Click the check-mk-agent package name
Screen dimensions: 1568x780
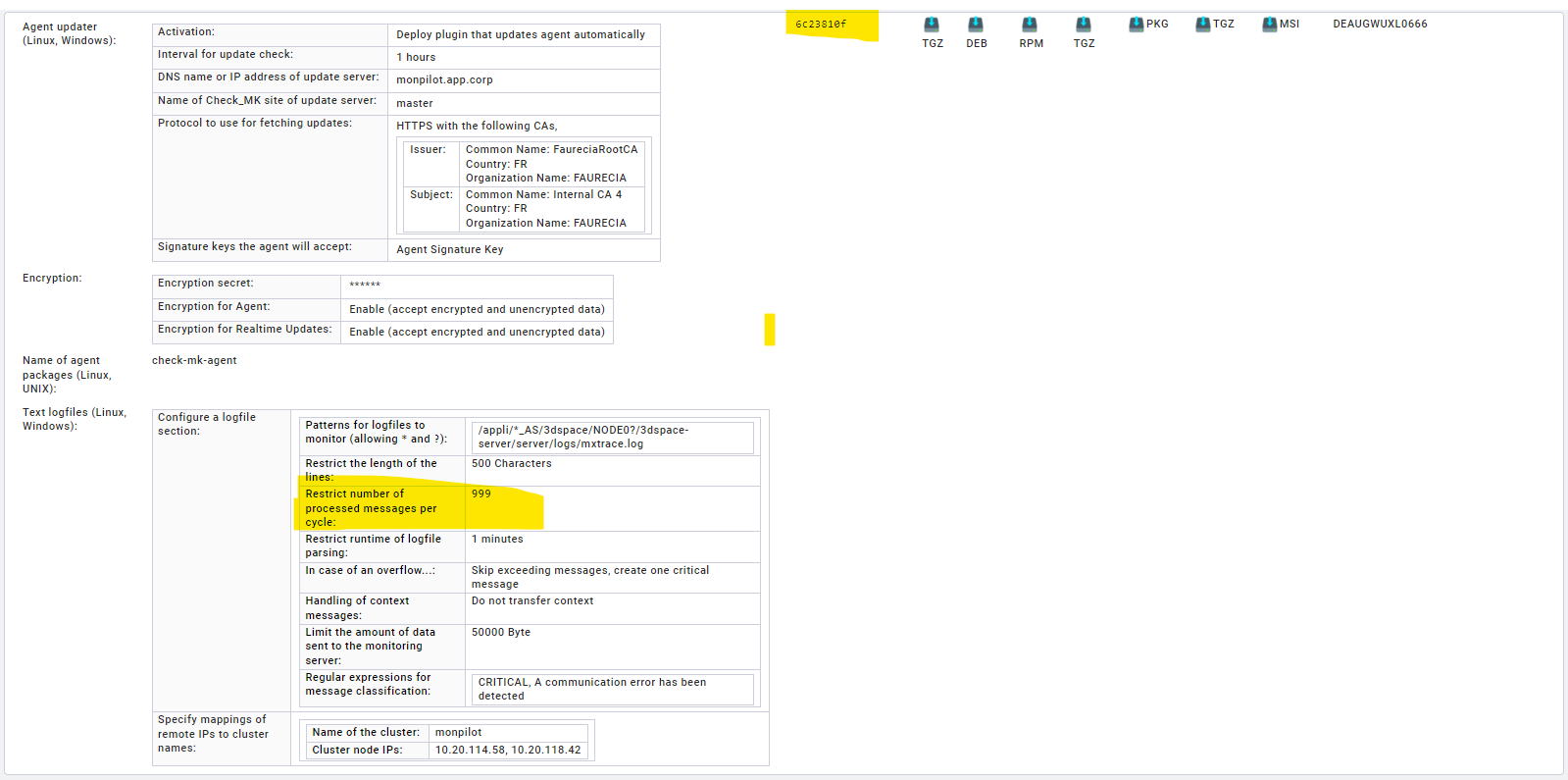[x=194, y=361]
